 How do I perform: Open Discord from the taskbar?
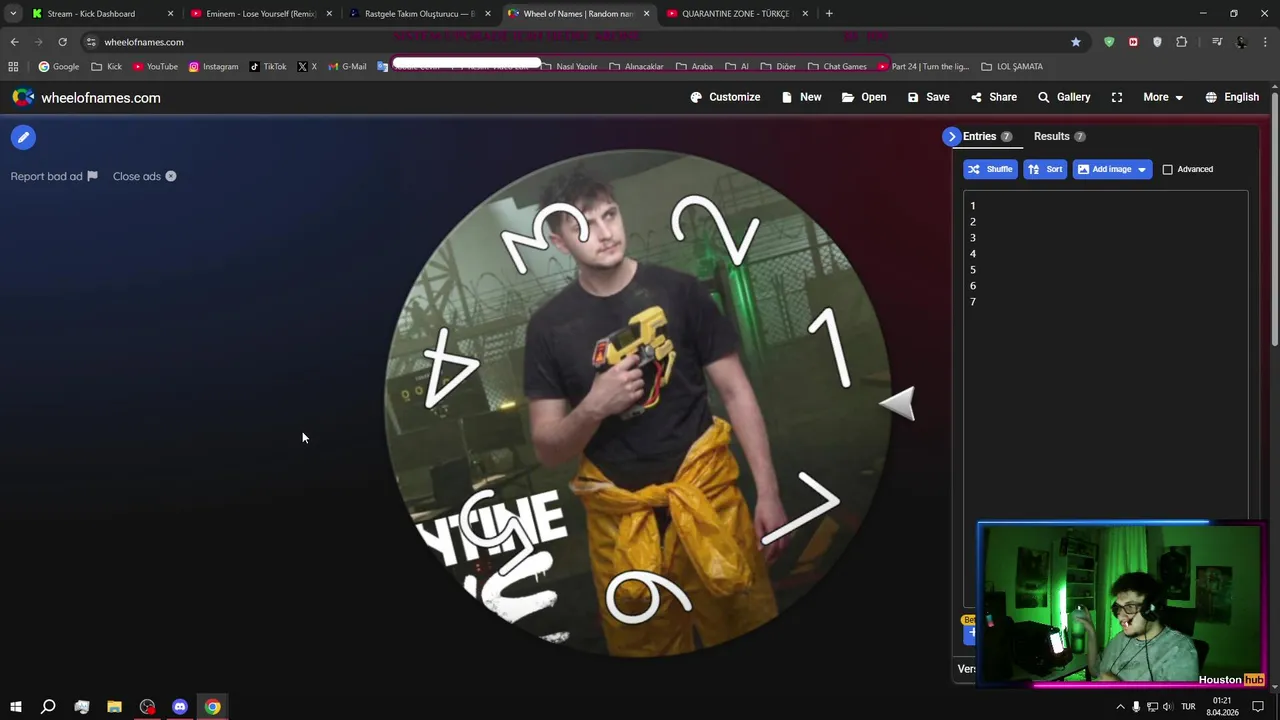tap(180, 707)
